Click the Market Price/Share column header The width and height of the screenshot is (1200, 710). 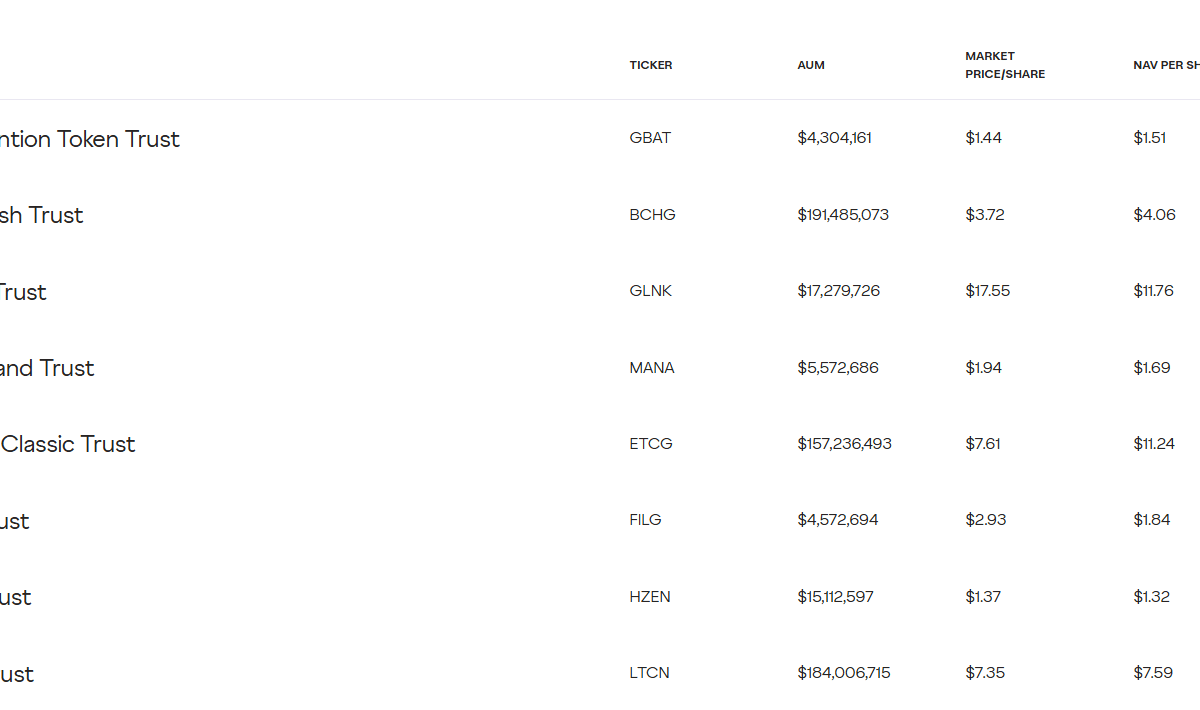pos(1004,65)
